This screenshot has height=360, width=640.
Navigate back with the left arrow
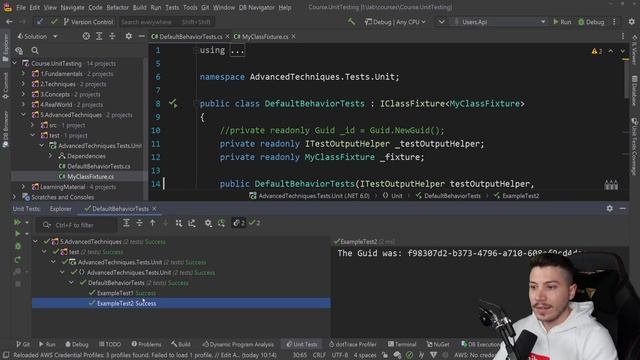point(9,22)
